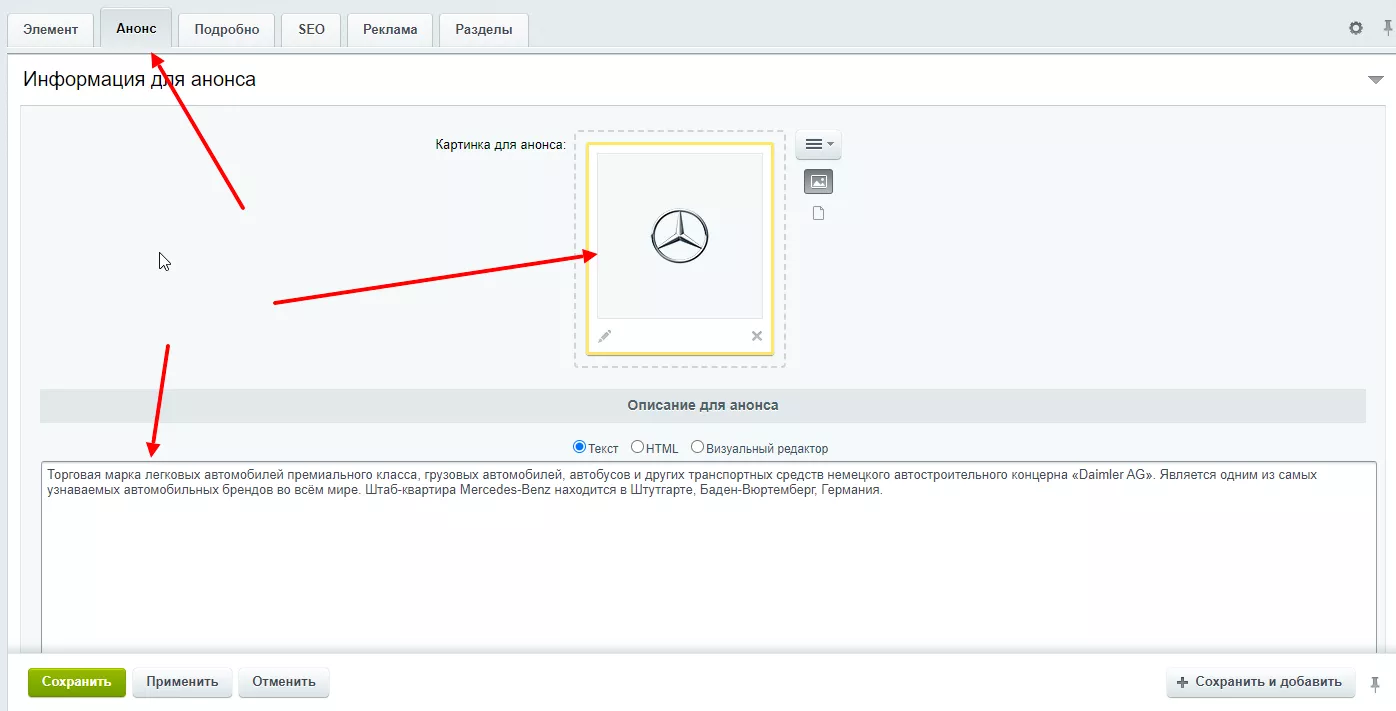Click Сохранить и добавить button
The width and height of the screenshot is (1396, 711).
tap(1260, 682)
